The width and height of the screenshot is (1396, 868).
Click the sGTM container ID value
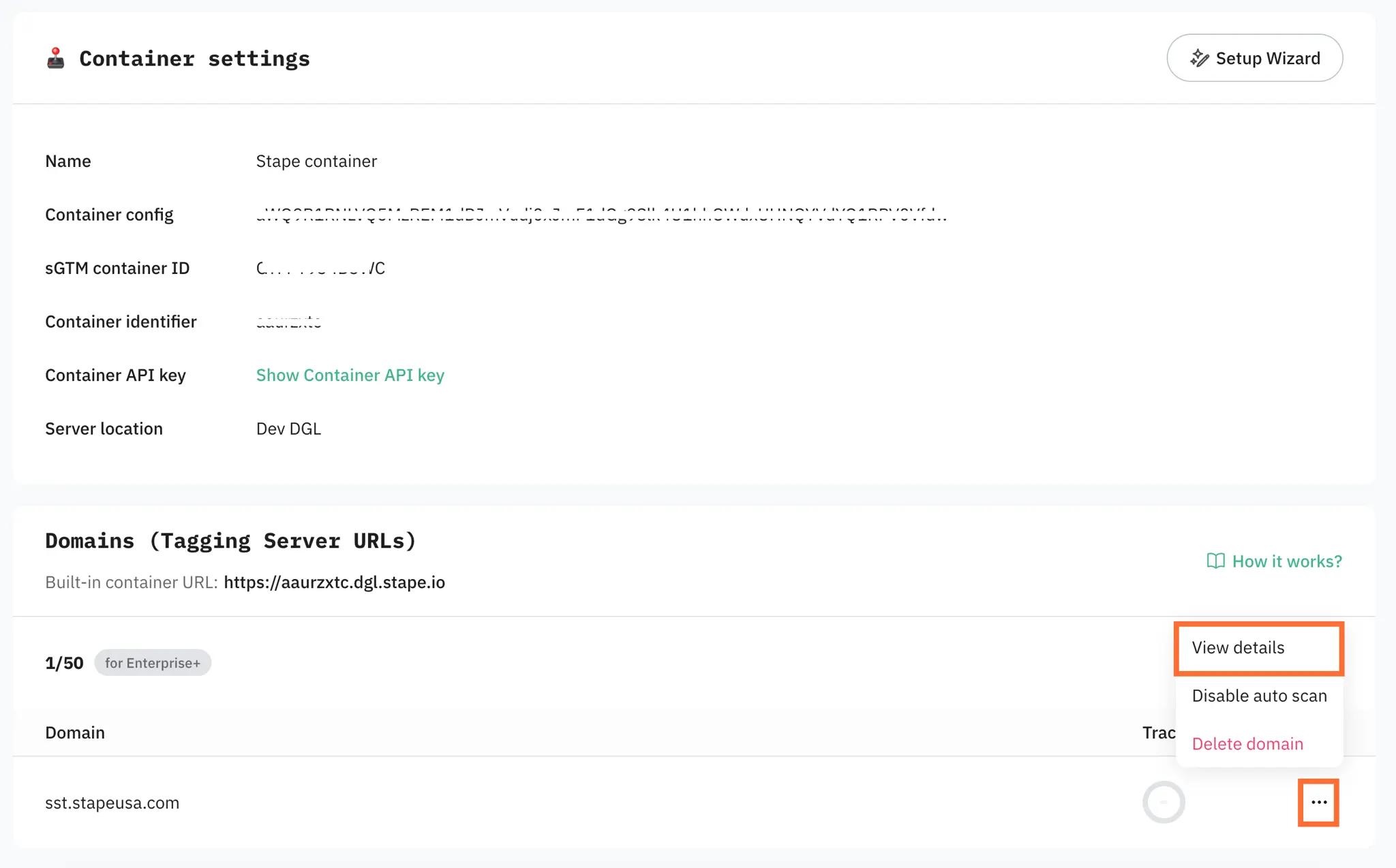click(x=320, y=268)
